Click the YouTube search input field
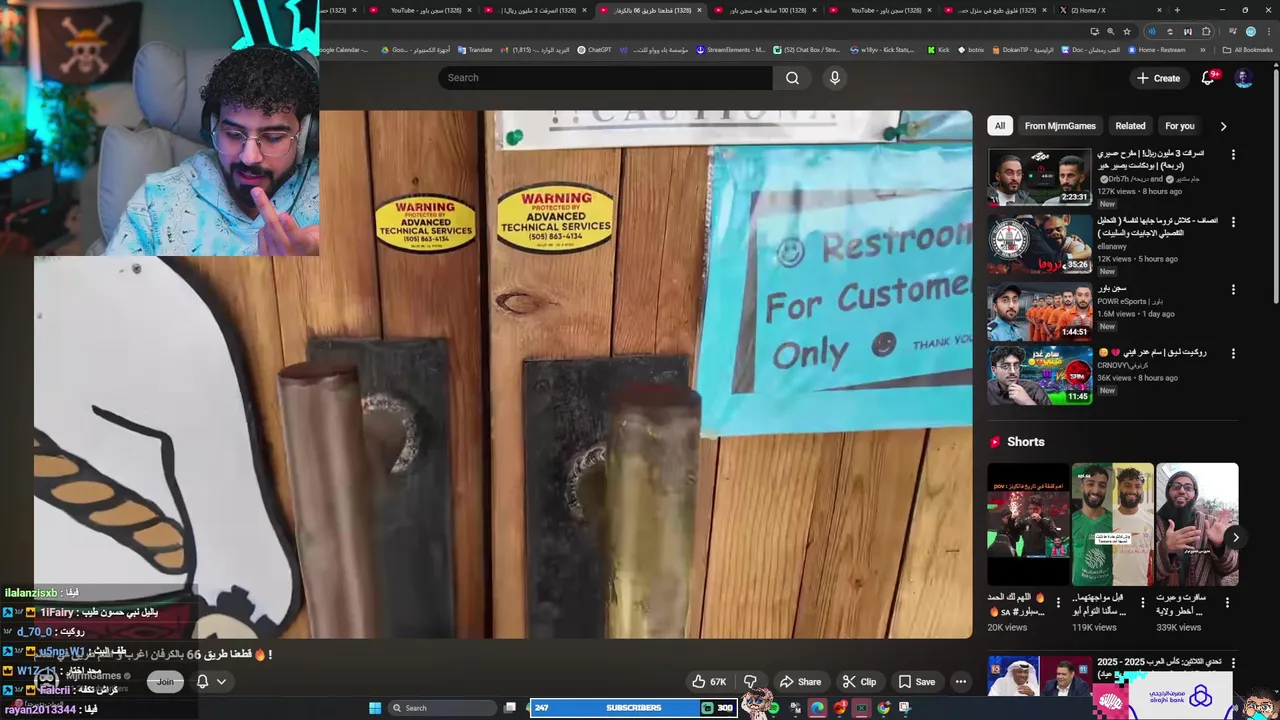The width and height of the screenshot is (1280, 720). point(605,78)
